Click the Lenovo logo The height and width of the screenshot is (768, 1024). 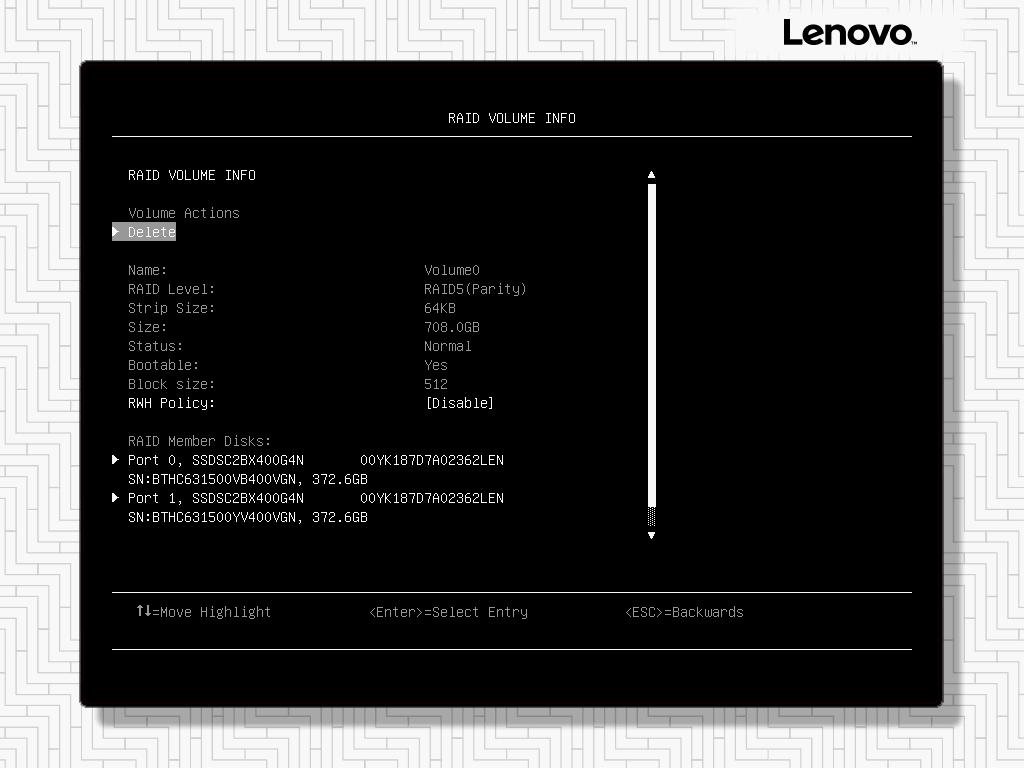pos(848,32)
